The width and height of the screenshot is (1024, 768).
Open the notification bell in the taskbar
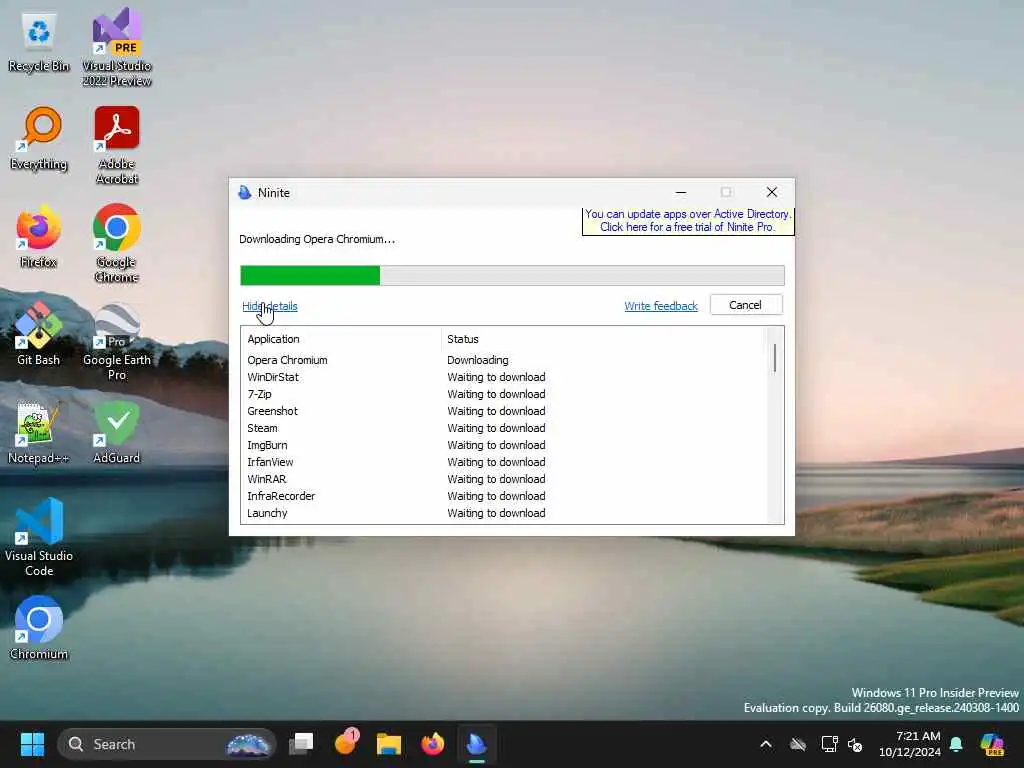956,744
